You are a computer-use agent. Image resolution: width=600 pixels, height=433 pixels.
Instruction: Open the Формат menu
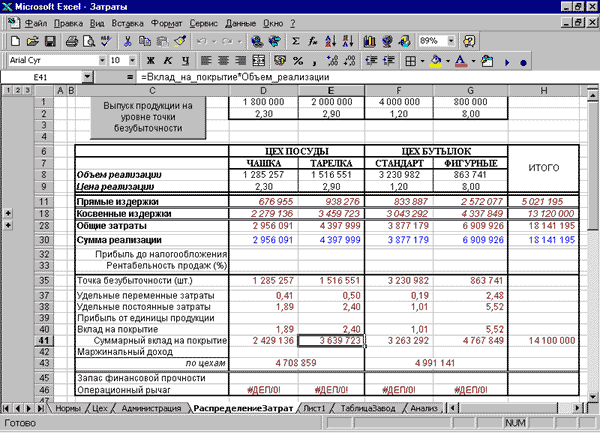pyautogui.click(x=166, y=23)
